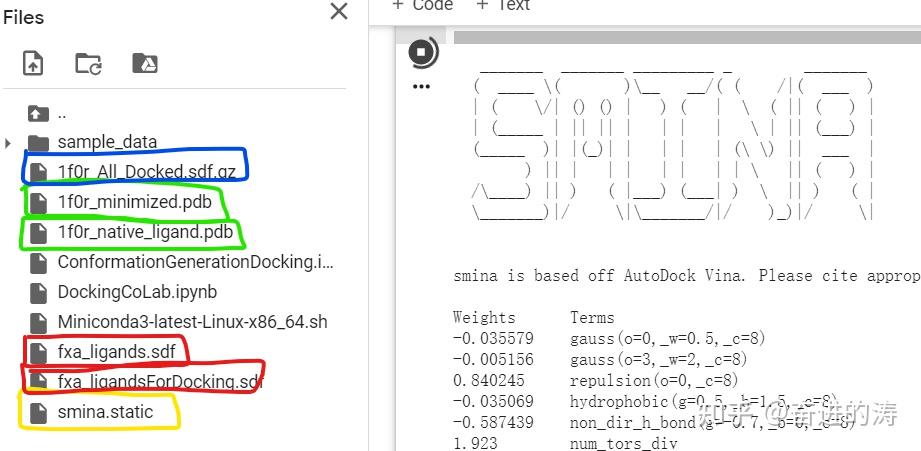The width and height of the screenshot is (921, 451).
Task: Add a new Code cell
Action: [423, 5]
